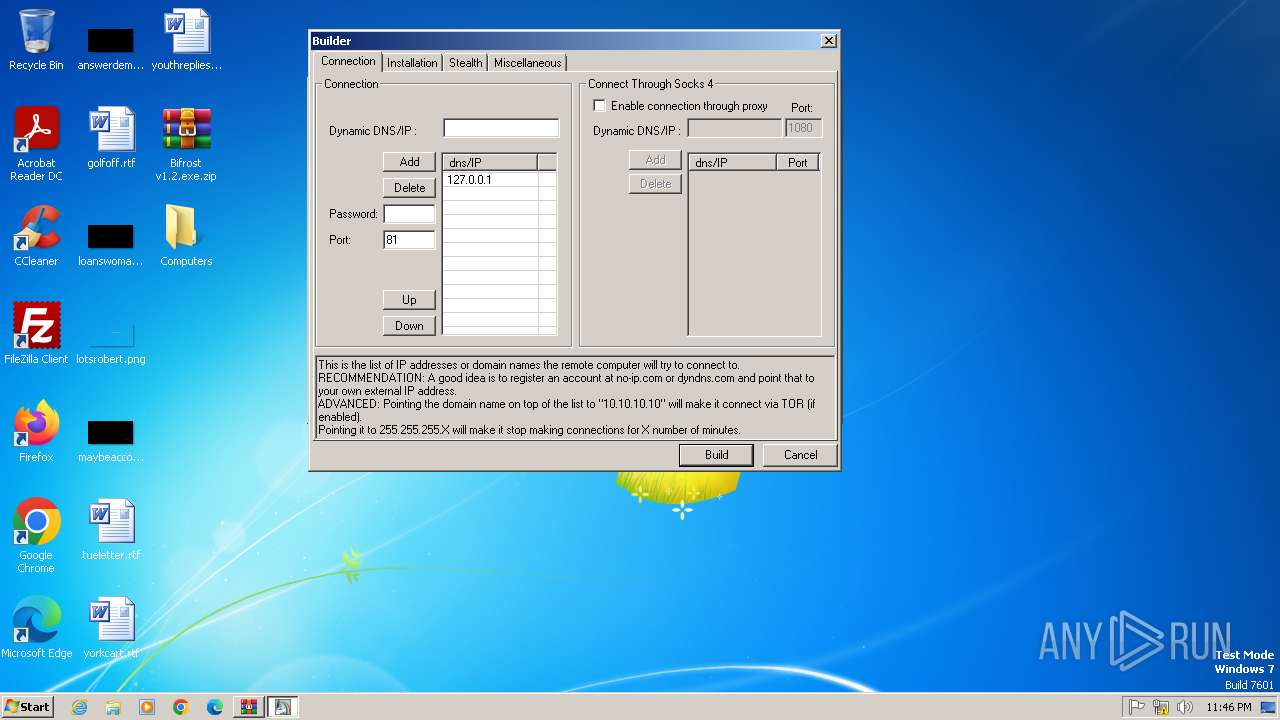Open Internet Explorer from the taskbar

tap(80, 707)
